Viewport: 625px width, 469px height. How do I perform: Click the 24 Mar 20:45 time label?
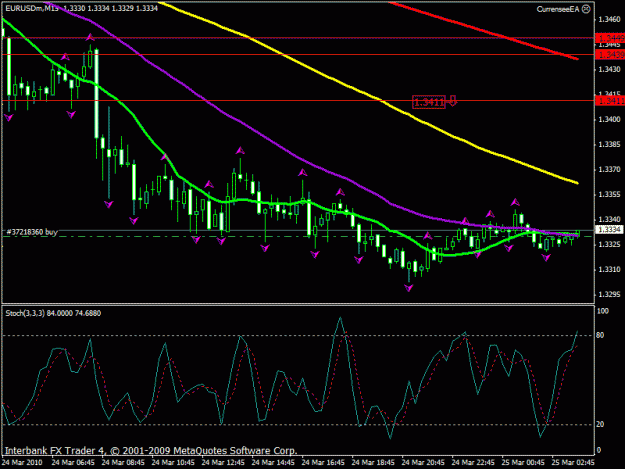[x=423, y=463]
